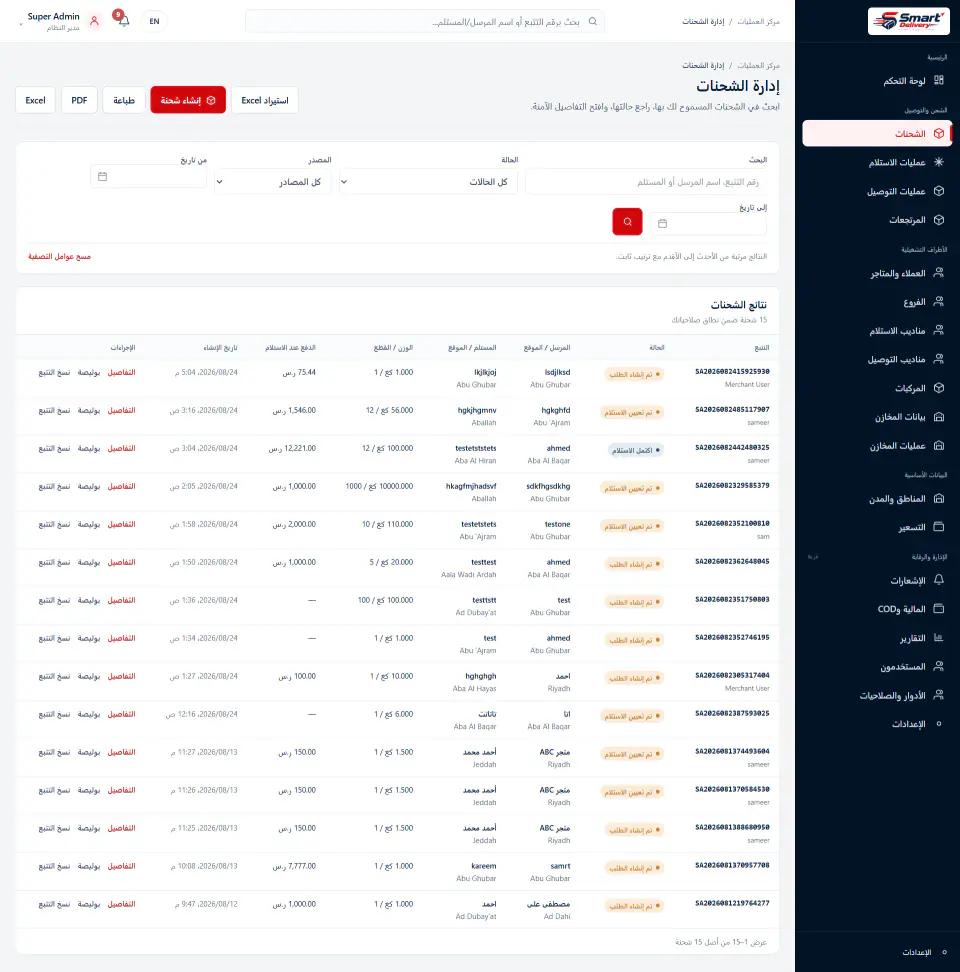Viewport: 960px width, 972px height.
Task: Click the top bar tracking search field
Action: click(425, 21)
